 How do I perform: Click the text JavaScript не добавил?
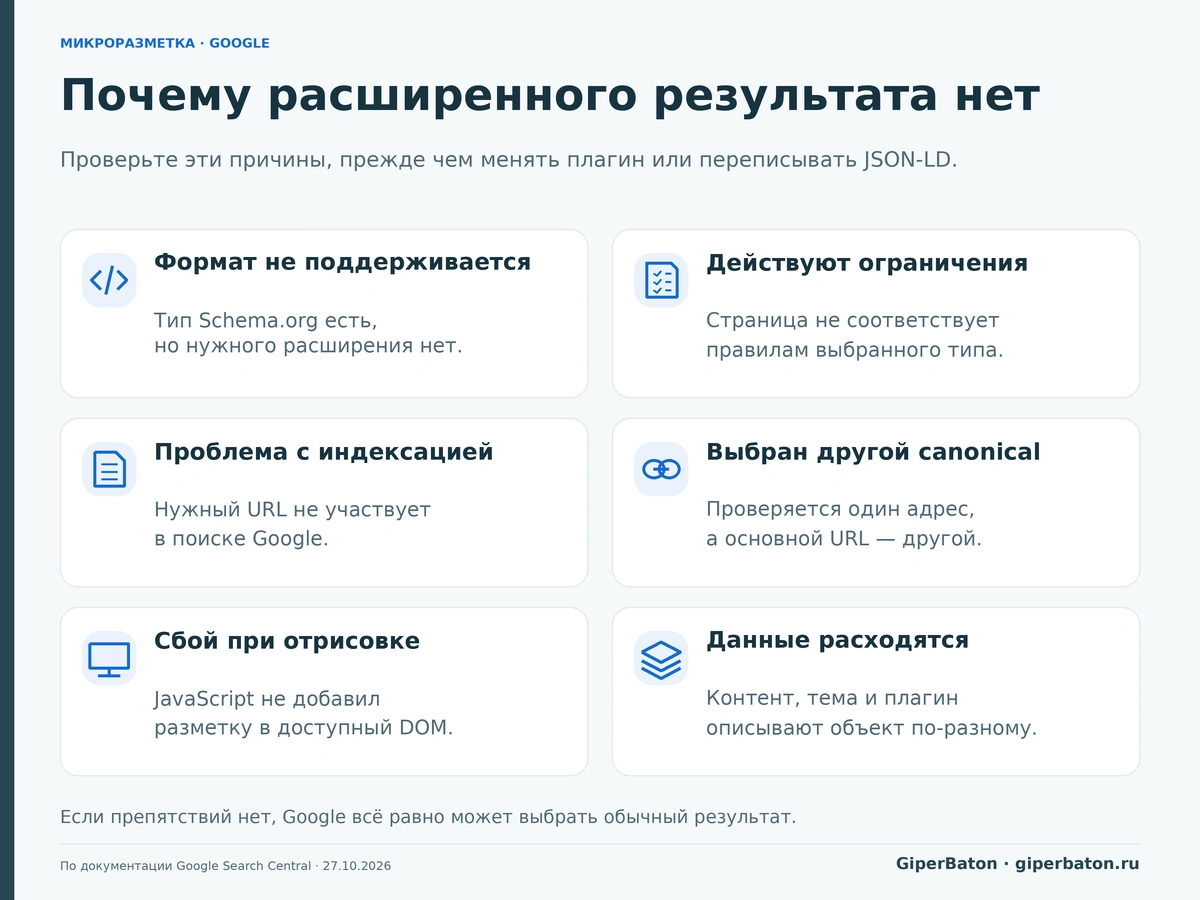[x=267, y=699]
